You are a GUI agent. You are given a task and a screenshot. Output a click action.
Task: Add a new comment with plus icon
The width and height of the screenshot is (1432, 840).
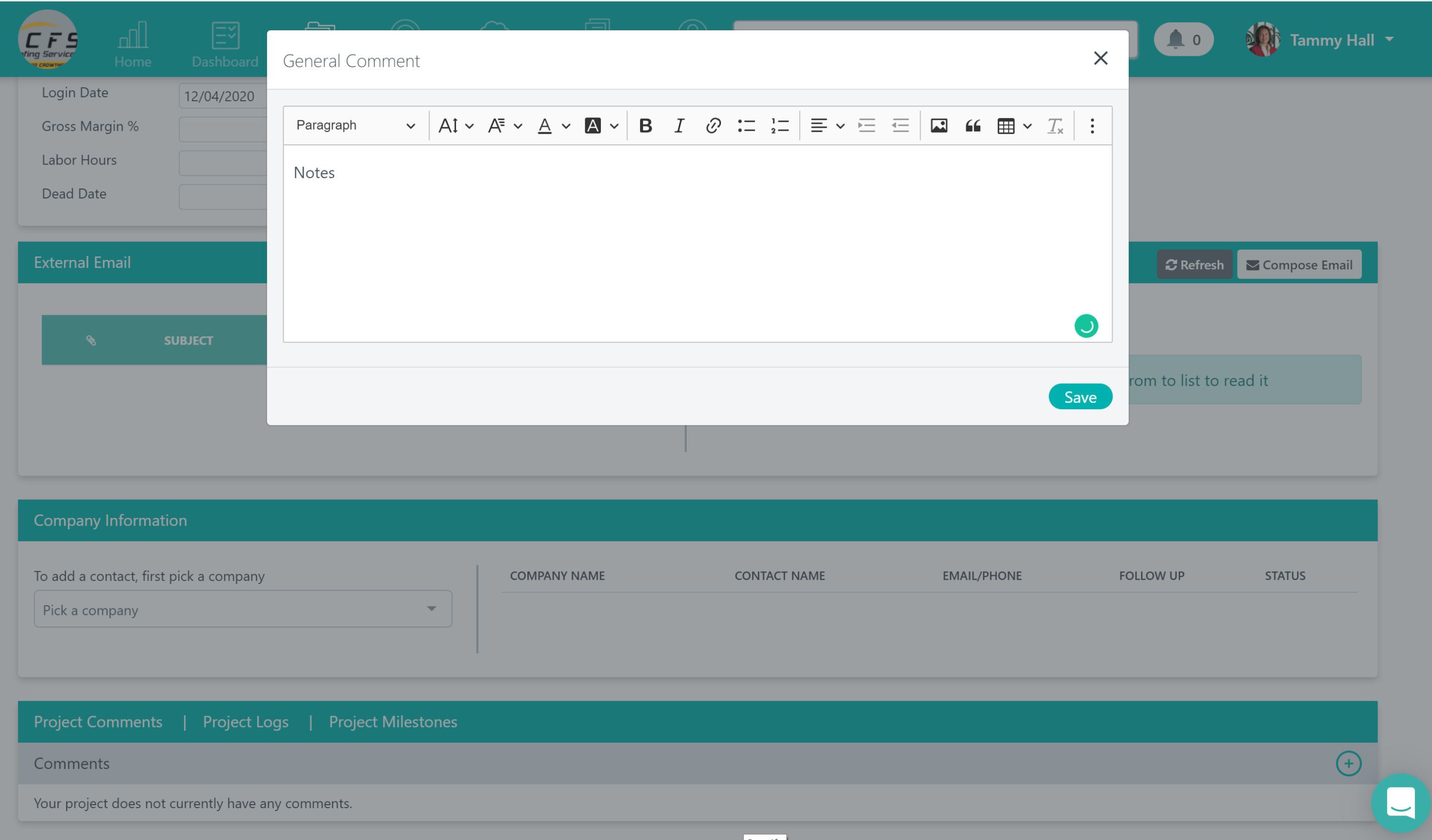pos(1348,763)
